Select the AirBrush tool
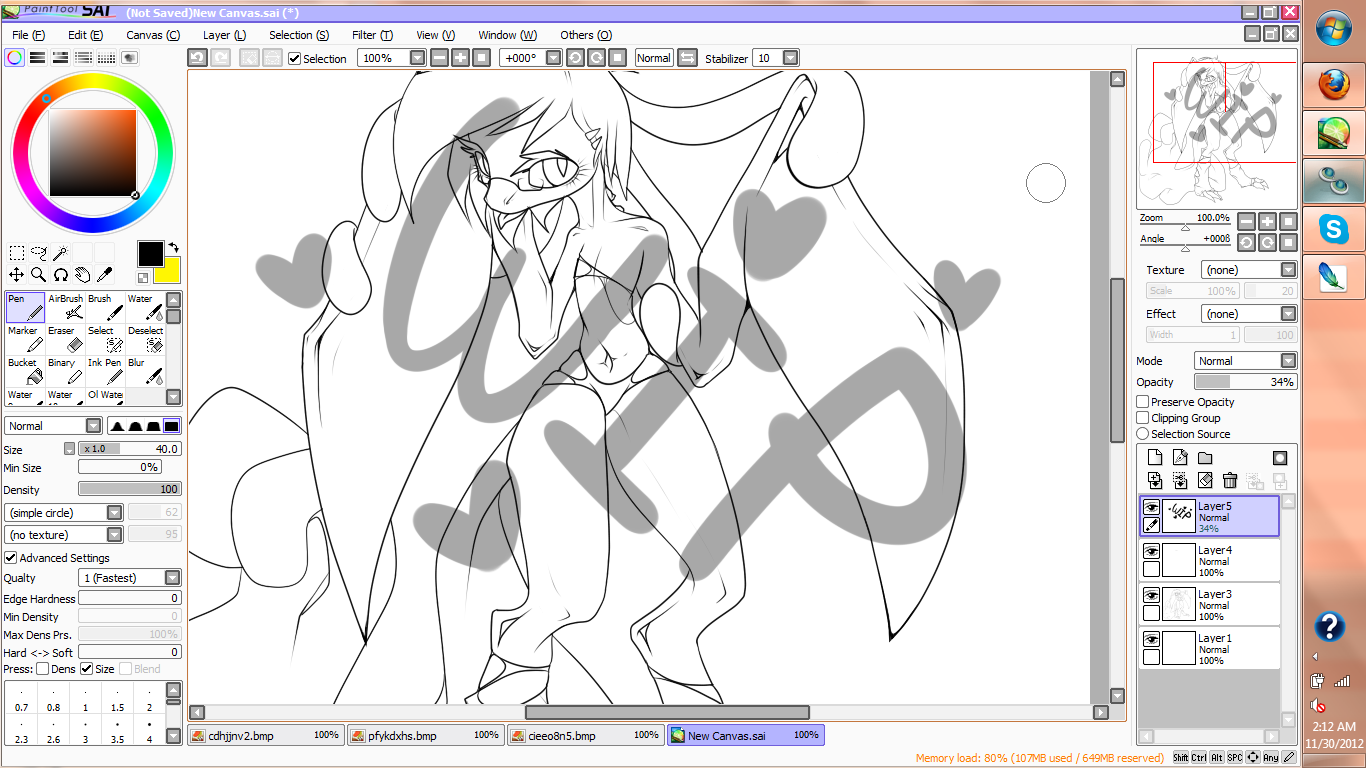 pyautogui.click(x=65, y=307)
